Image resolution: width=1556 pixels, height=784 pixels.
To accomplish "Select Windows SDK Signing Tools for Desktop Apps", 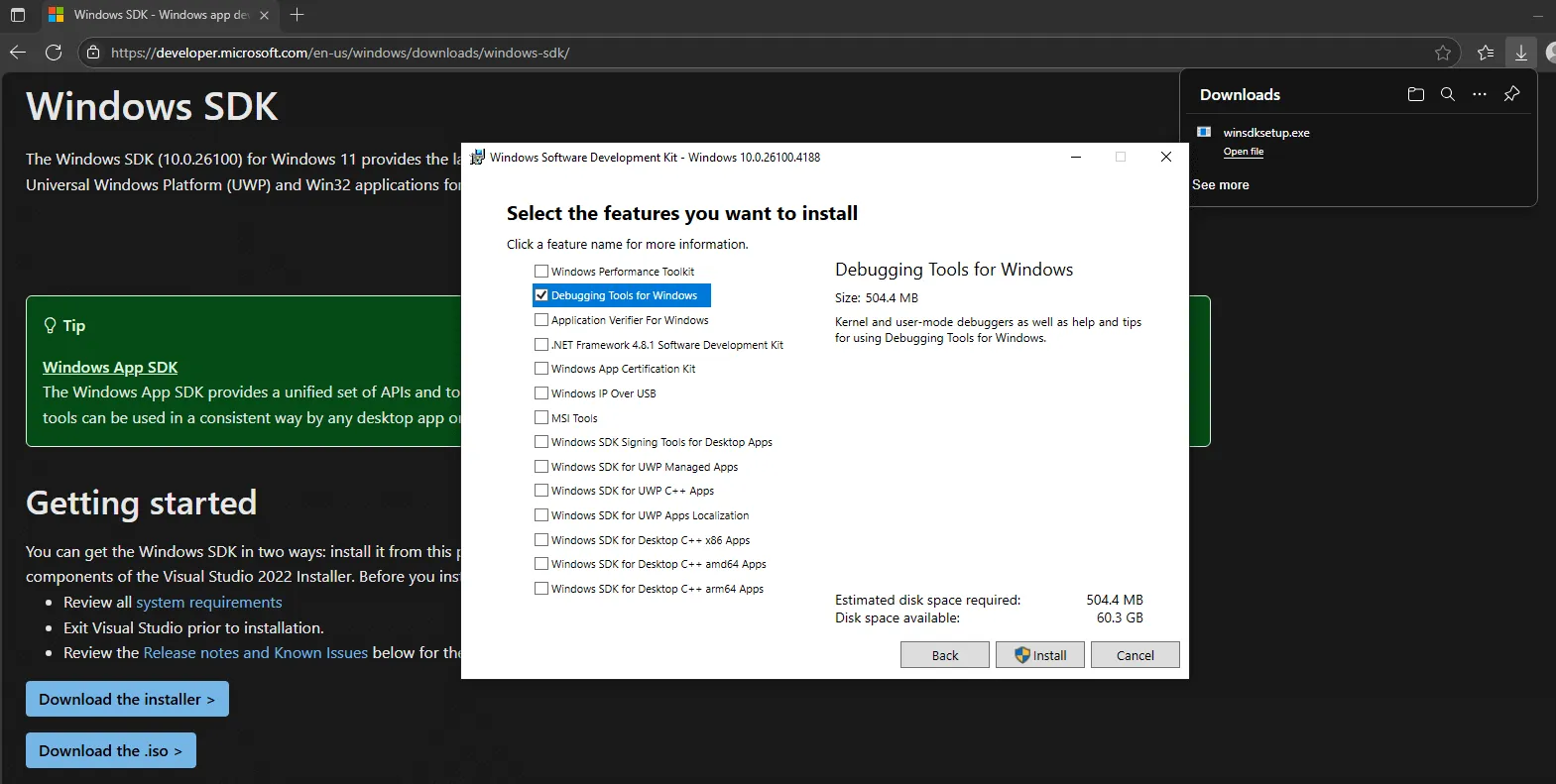I will pyautogui.click(x=541, y=442).
